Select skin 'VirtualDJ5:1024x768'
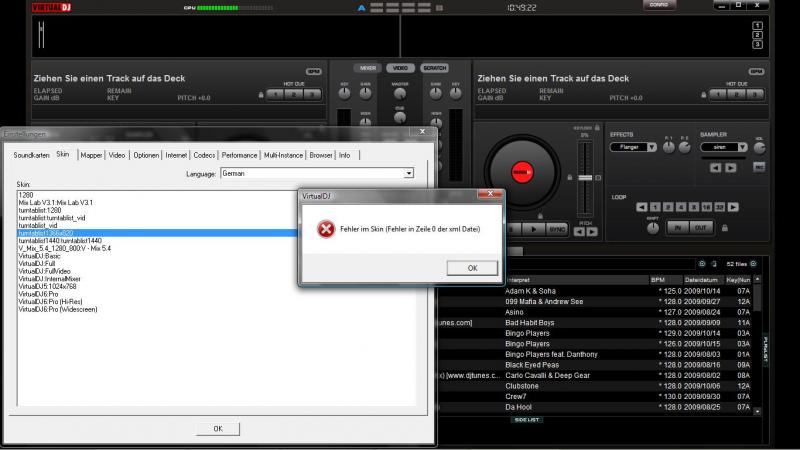 click(47, 286)
